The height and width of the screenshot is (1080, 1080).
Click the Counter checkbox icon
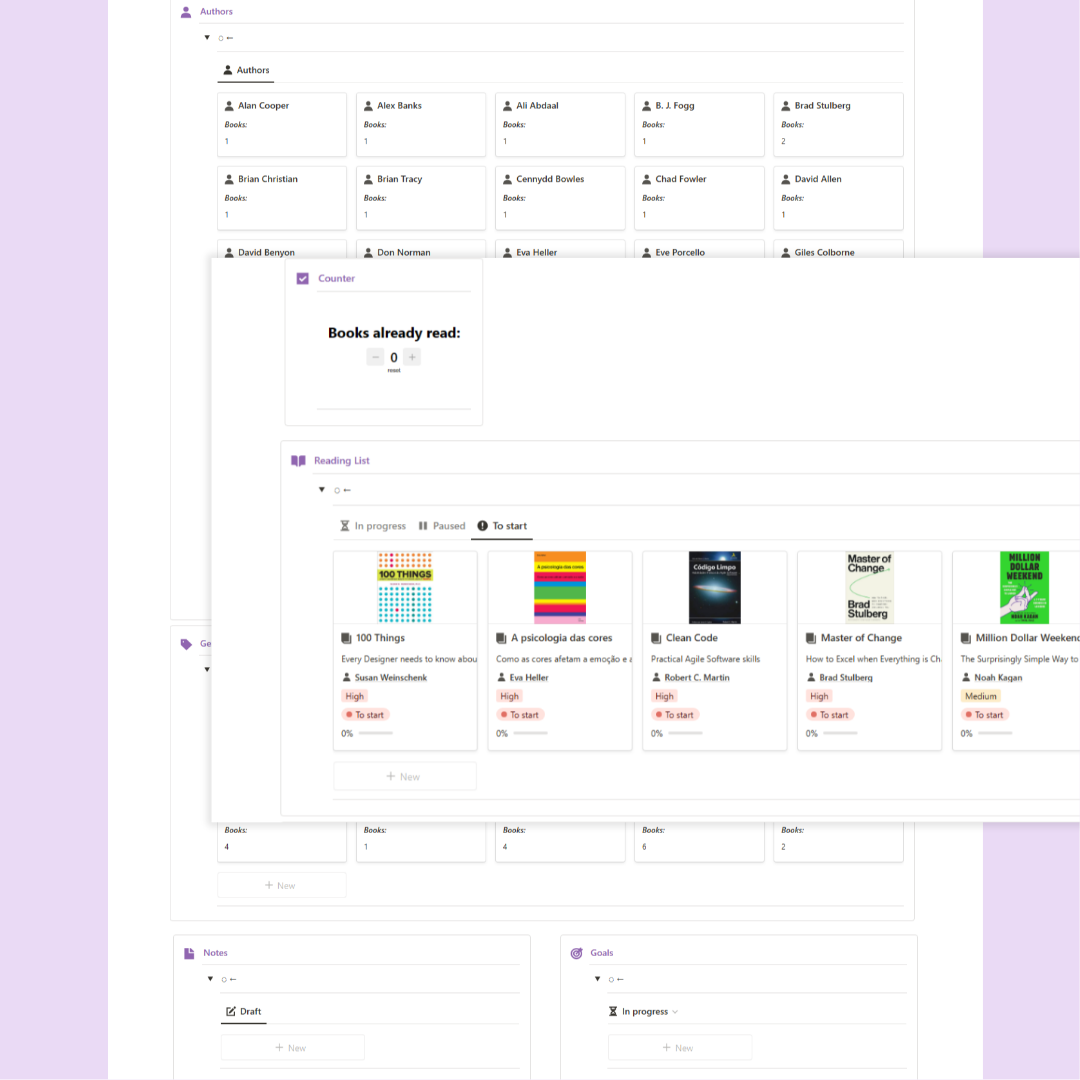click(302, 278)
